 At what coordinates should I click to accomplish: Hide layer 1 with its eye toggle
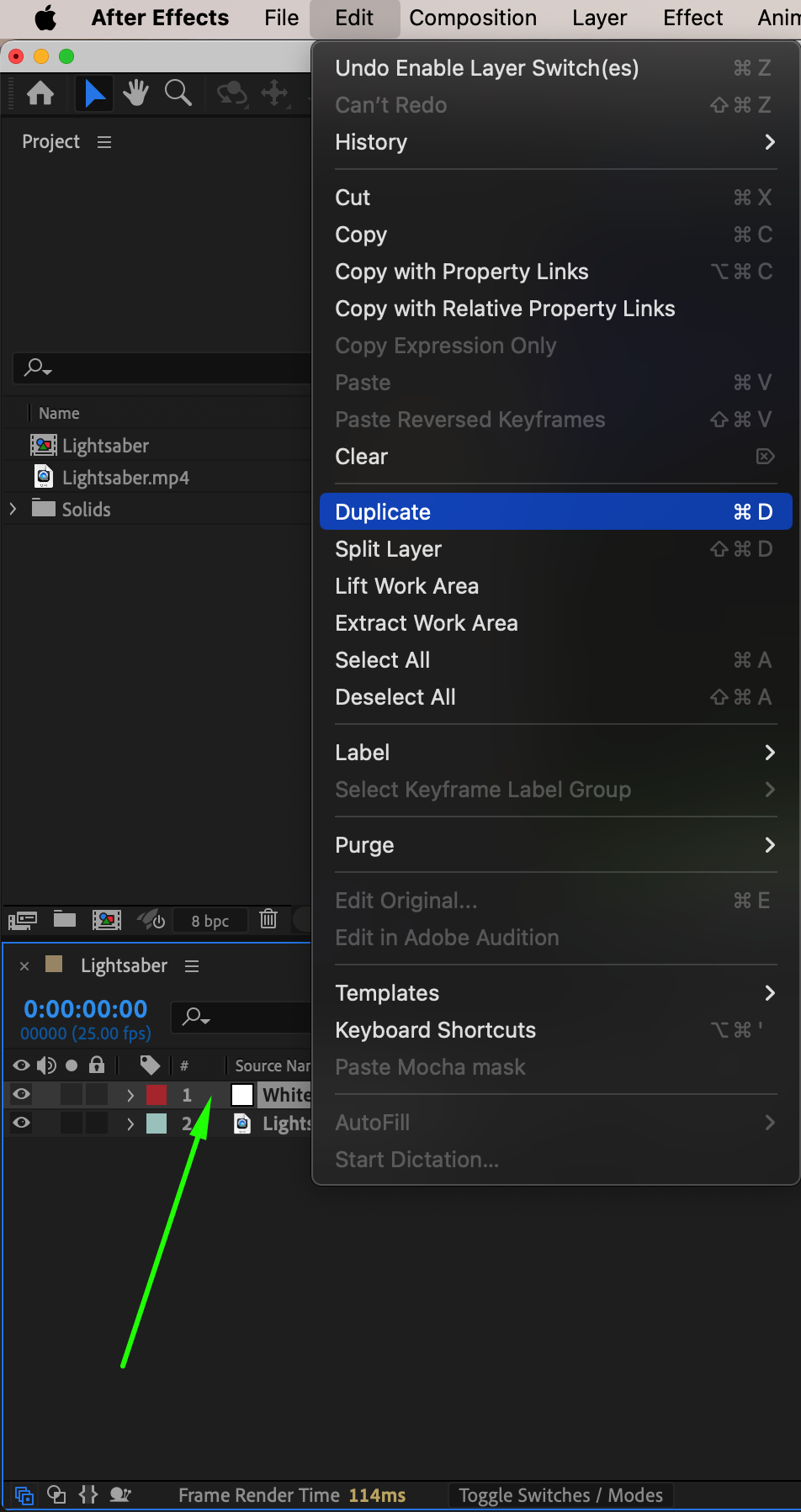tap(22, 1094)
